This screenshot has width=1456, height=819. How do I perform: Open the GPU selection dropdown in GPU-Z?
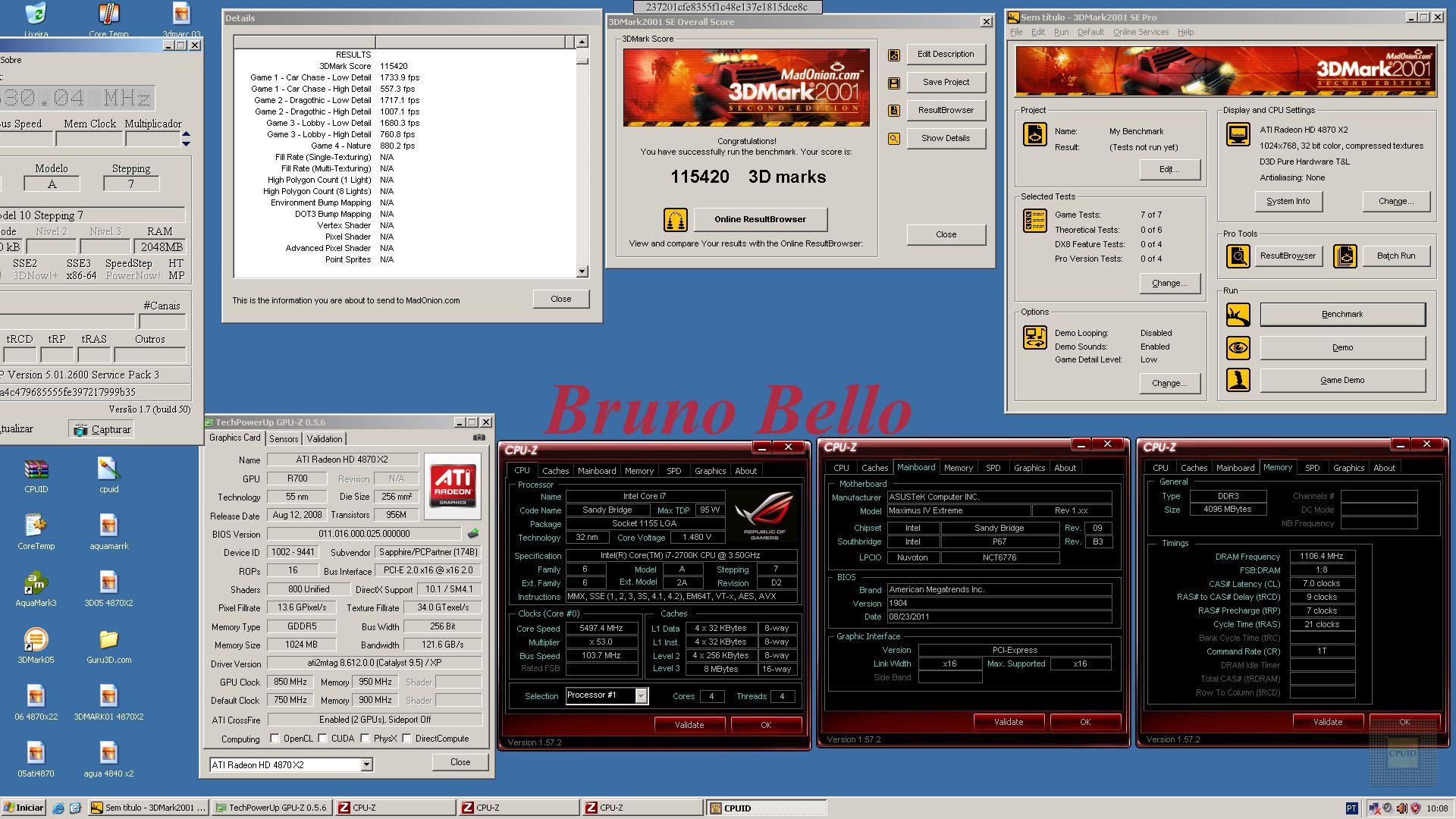(367, 765)
